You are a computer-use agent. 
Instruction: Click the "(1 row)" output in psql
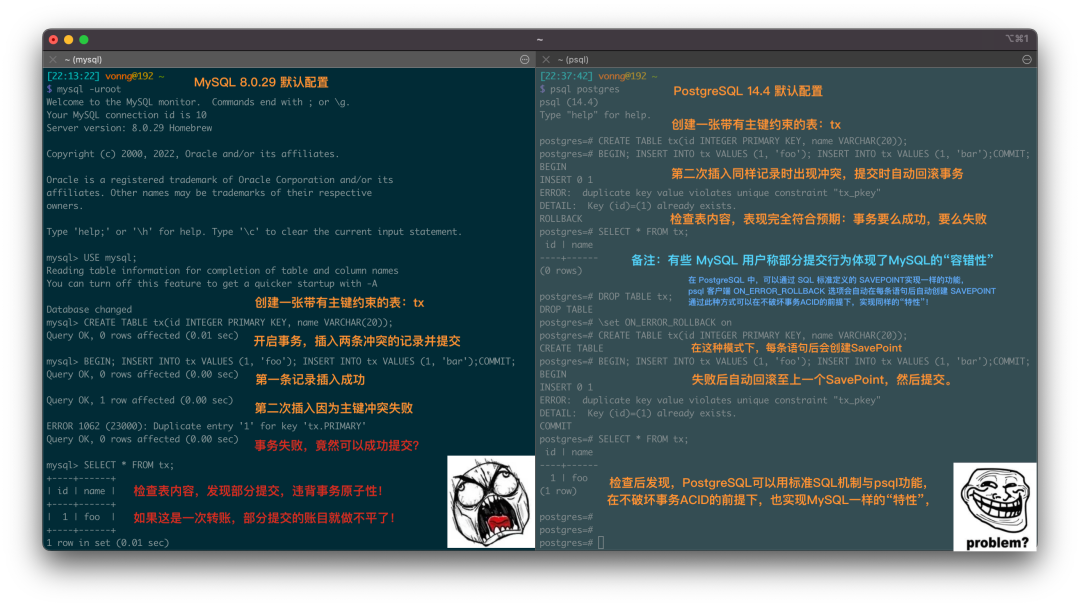(558, 491)
